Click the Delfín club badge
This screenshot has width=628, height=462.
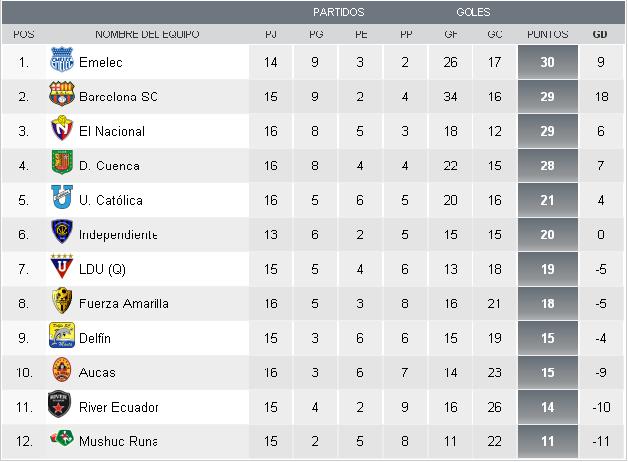pyautogui.click(x=62, y=338)
